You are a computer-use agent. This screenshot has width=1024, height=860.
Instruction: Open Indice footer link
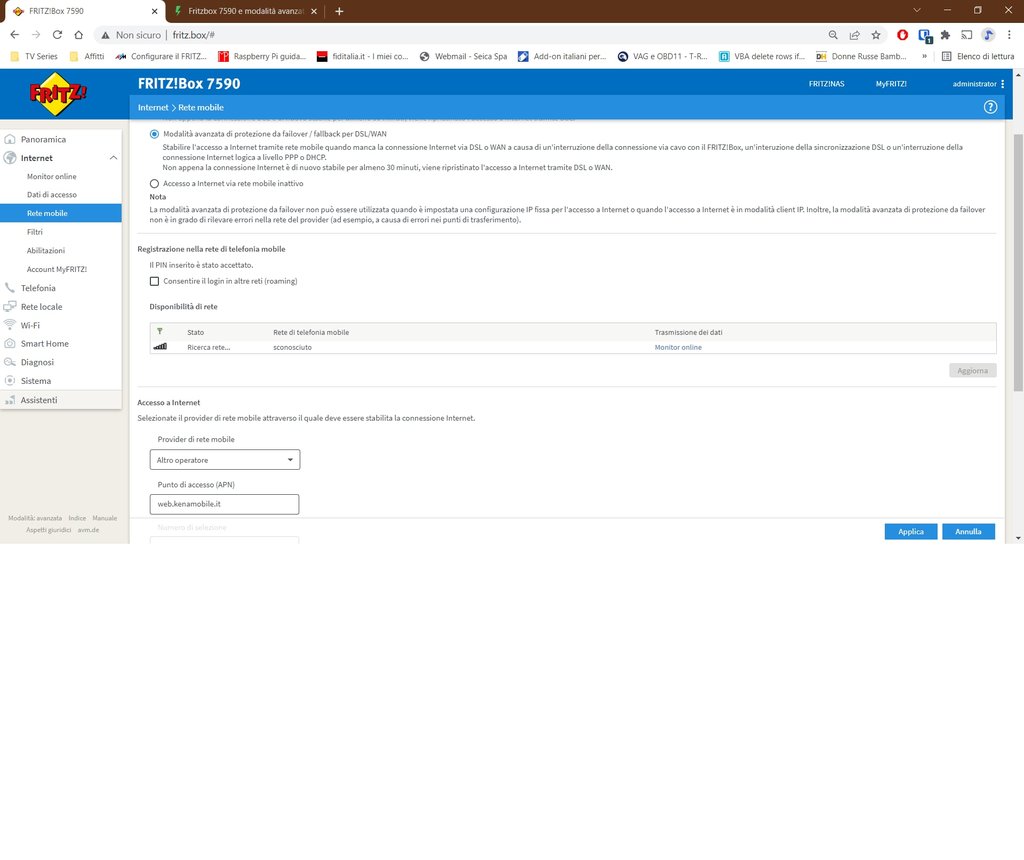point(77,518)
